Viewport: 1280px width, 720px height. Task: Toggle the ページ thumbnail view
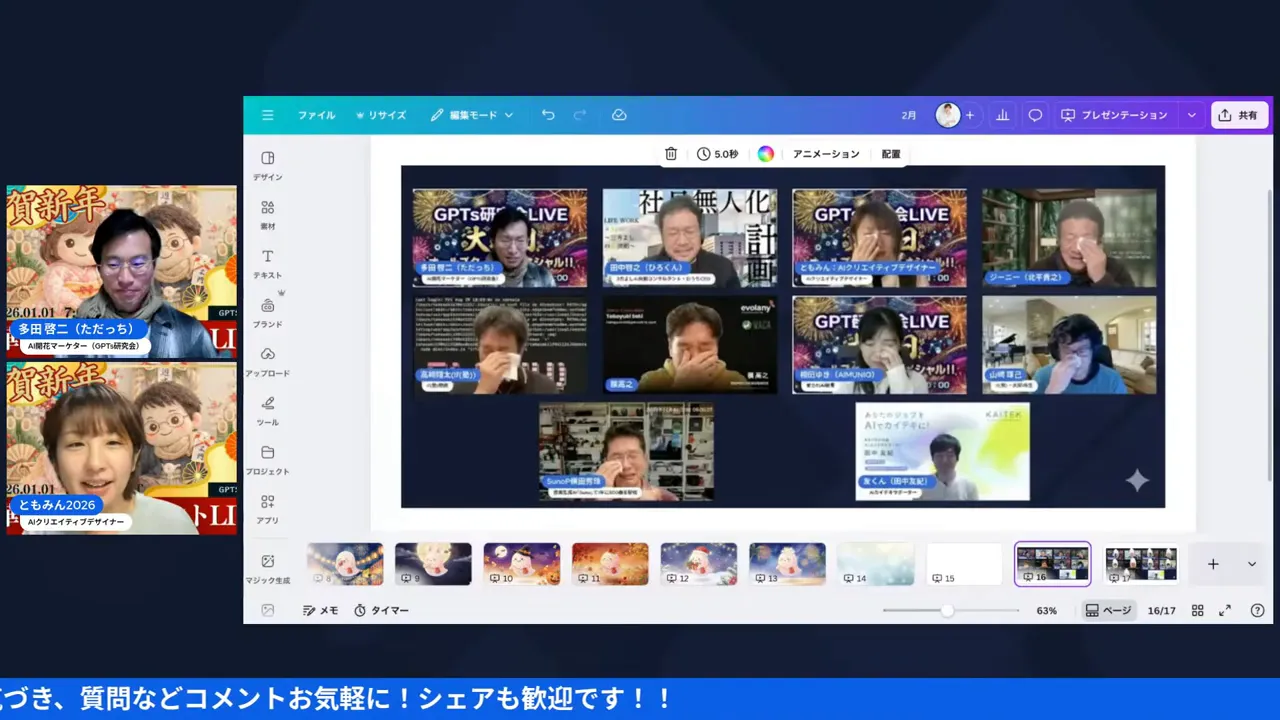coord(1108,610)
